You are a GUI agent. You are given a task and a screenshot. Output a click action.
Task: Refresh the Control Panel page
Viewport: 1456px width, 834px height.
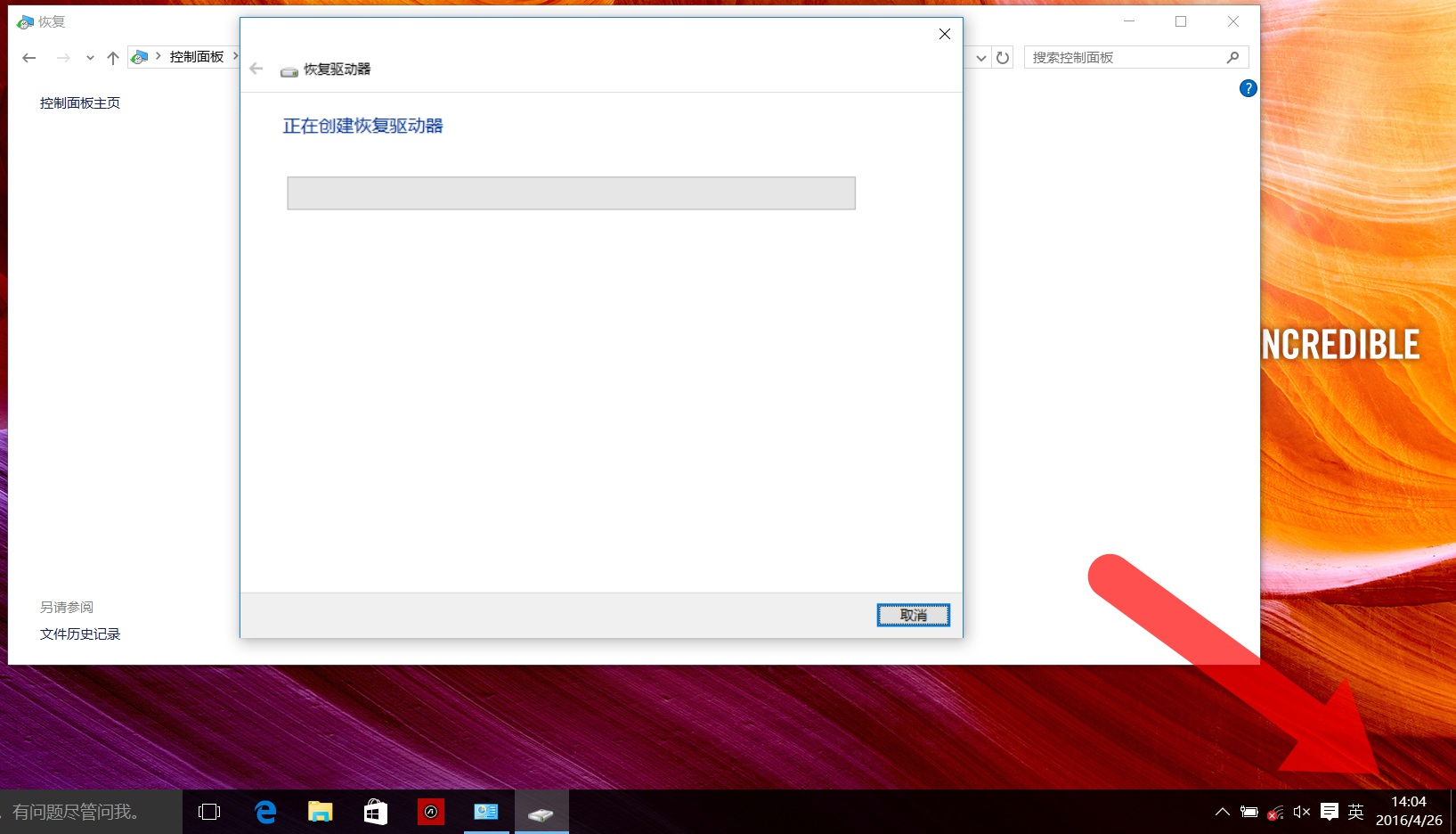click(1003, 57)
